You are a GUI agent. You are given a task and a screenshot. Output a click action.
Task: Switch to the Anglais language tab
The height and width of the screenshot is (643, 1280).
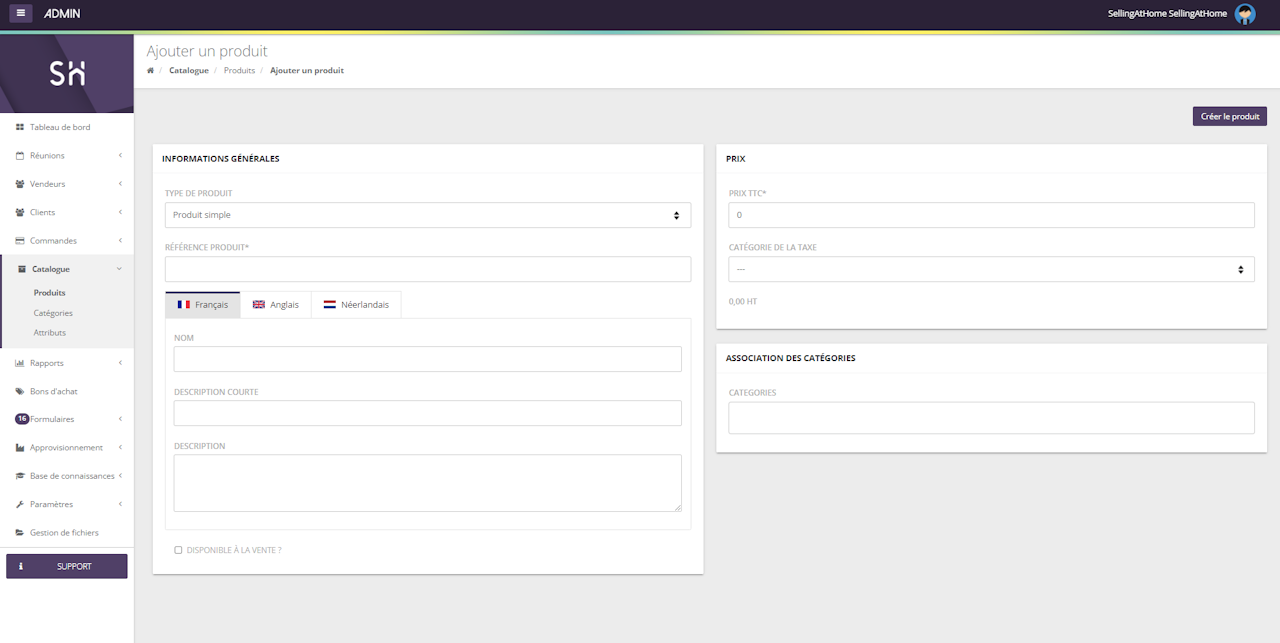276,305
